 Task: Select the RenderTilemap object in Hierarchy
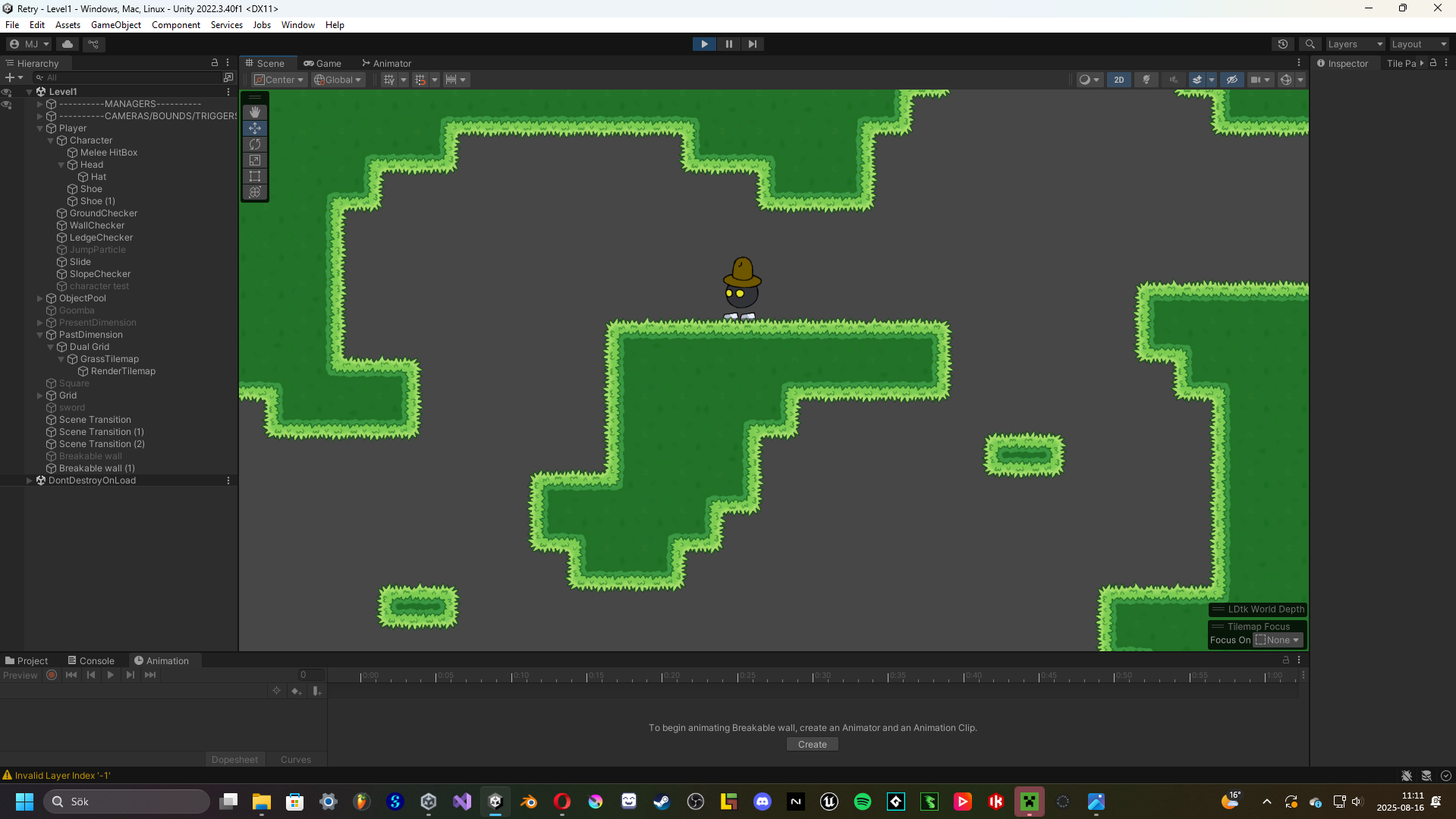[123, 371]
